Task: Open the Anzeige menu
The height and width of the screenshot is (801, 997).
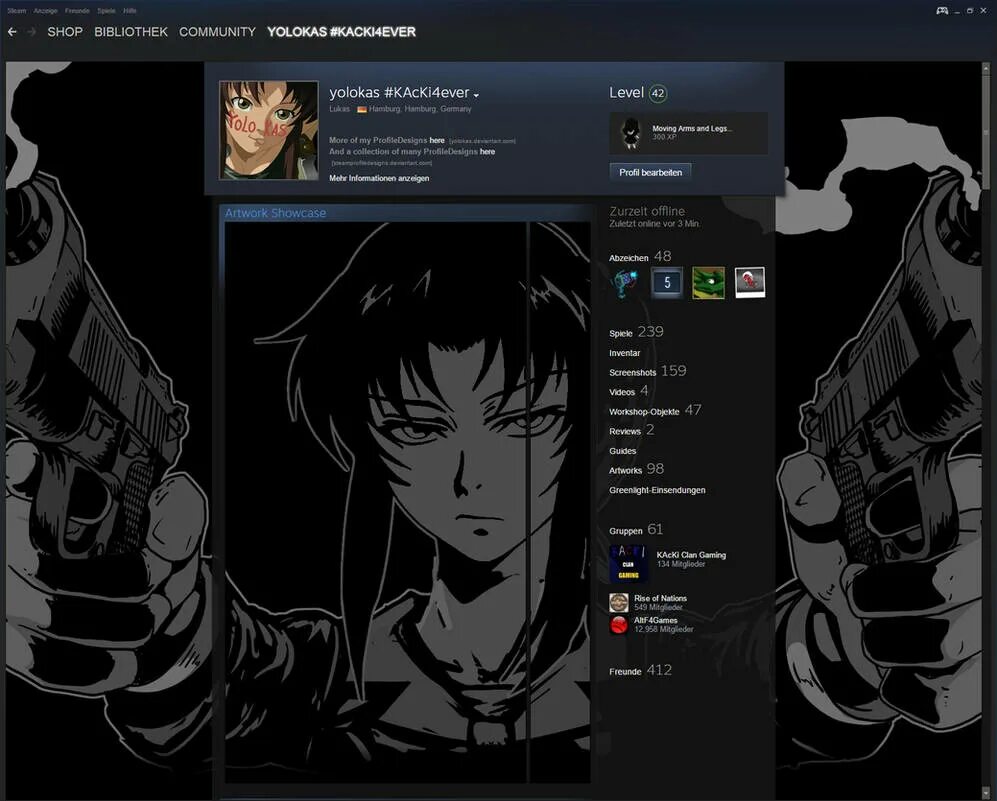Action: 45,11
